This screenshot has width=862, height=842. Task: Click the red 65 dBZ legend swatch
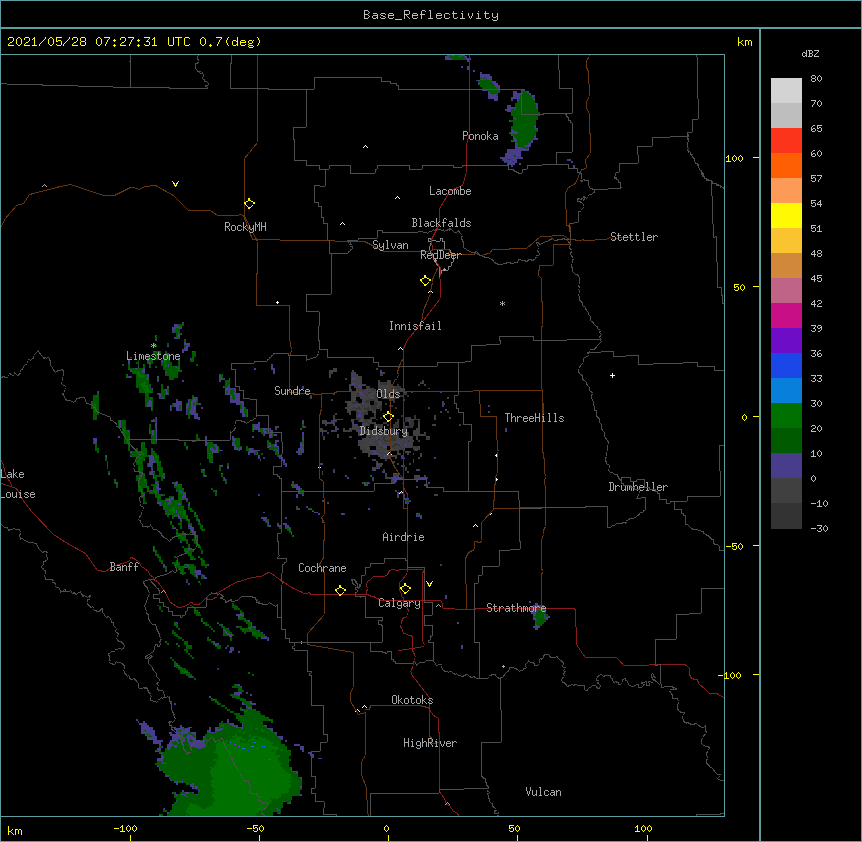pos(786,140)
